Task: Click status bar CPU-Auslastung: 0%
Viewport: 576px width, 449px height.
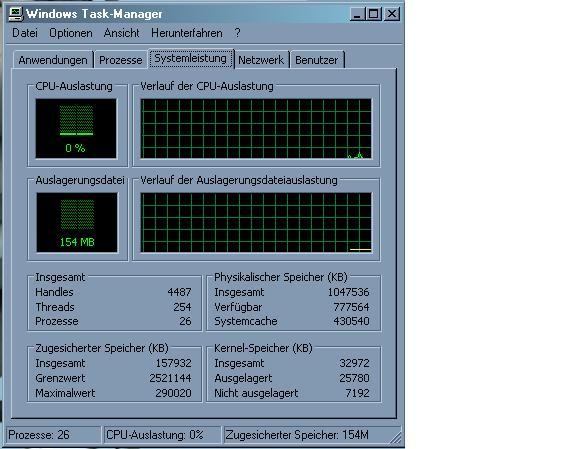Action: (162, 435)
